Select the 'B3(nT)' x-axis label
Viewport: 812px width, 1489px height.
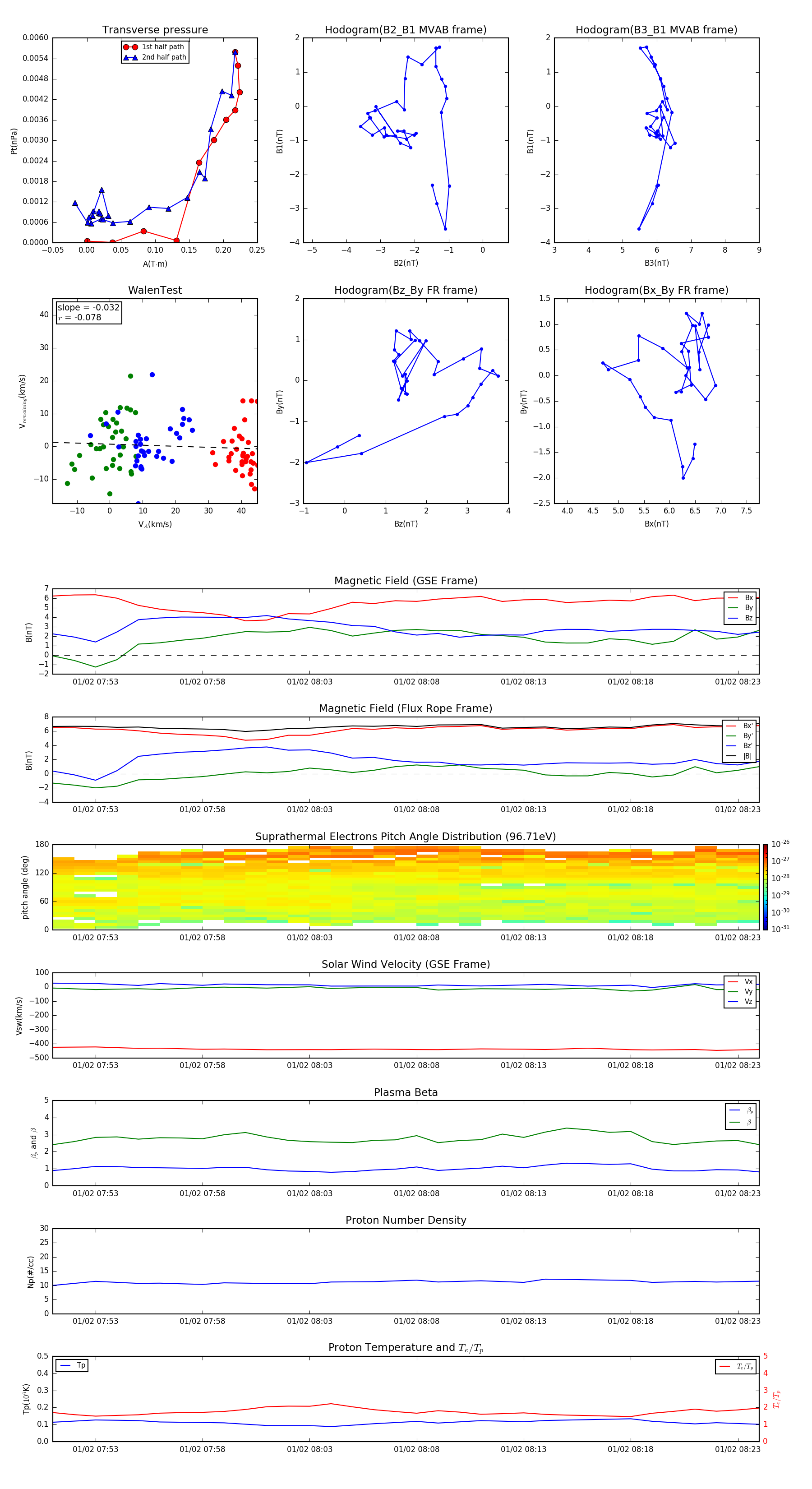click(656, 263)
